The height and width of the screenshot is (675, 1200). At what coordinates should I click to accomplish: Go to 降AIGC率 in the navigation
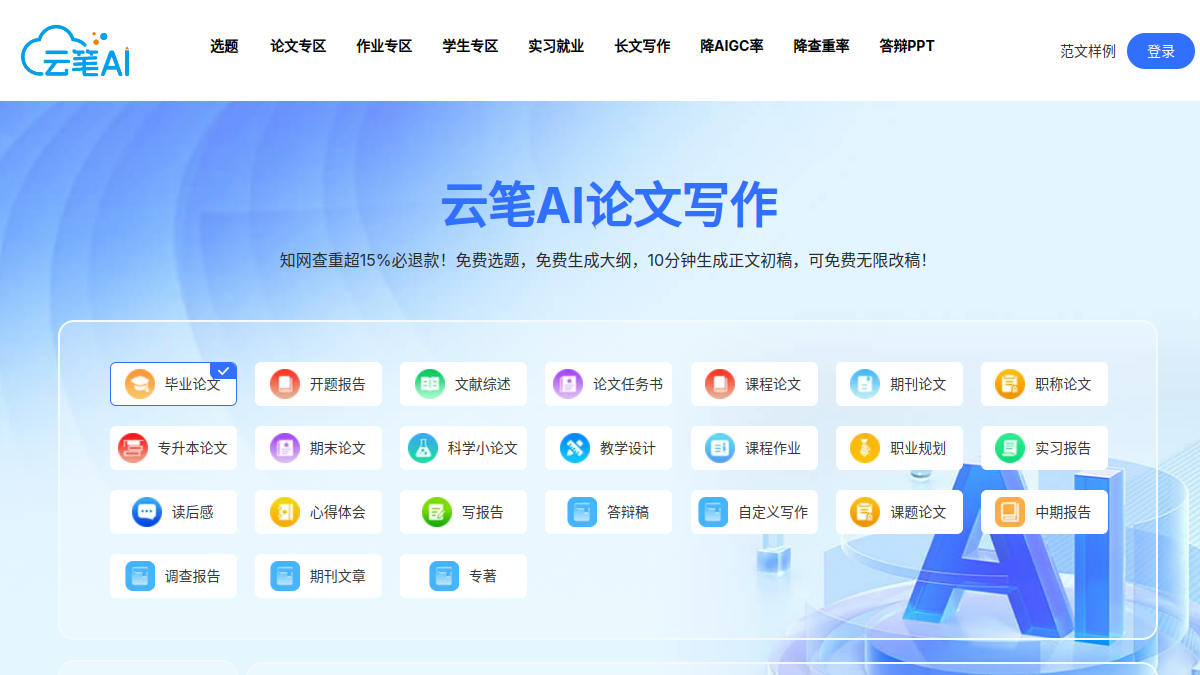click(x=732, y=46)
